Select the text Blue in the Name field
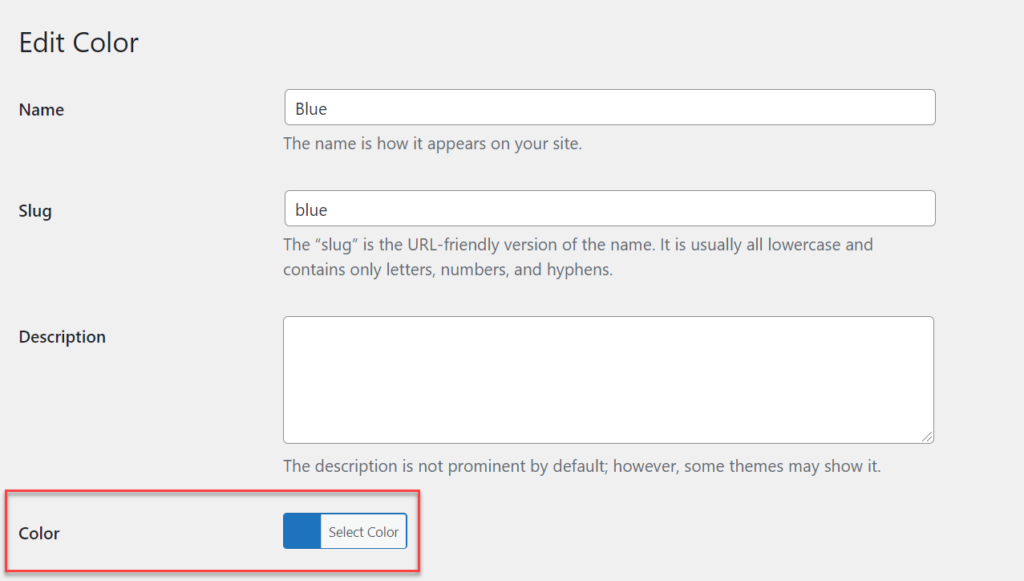The width and height of the screenshot is (1024, 581). 308,107
